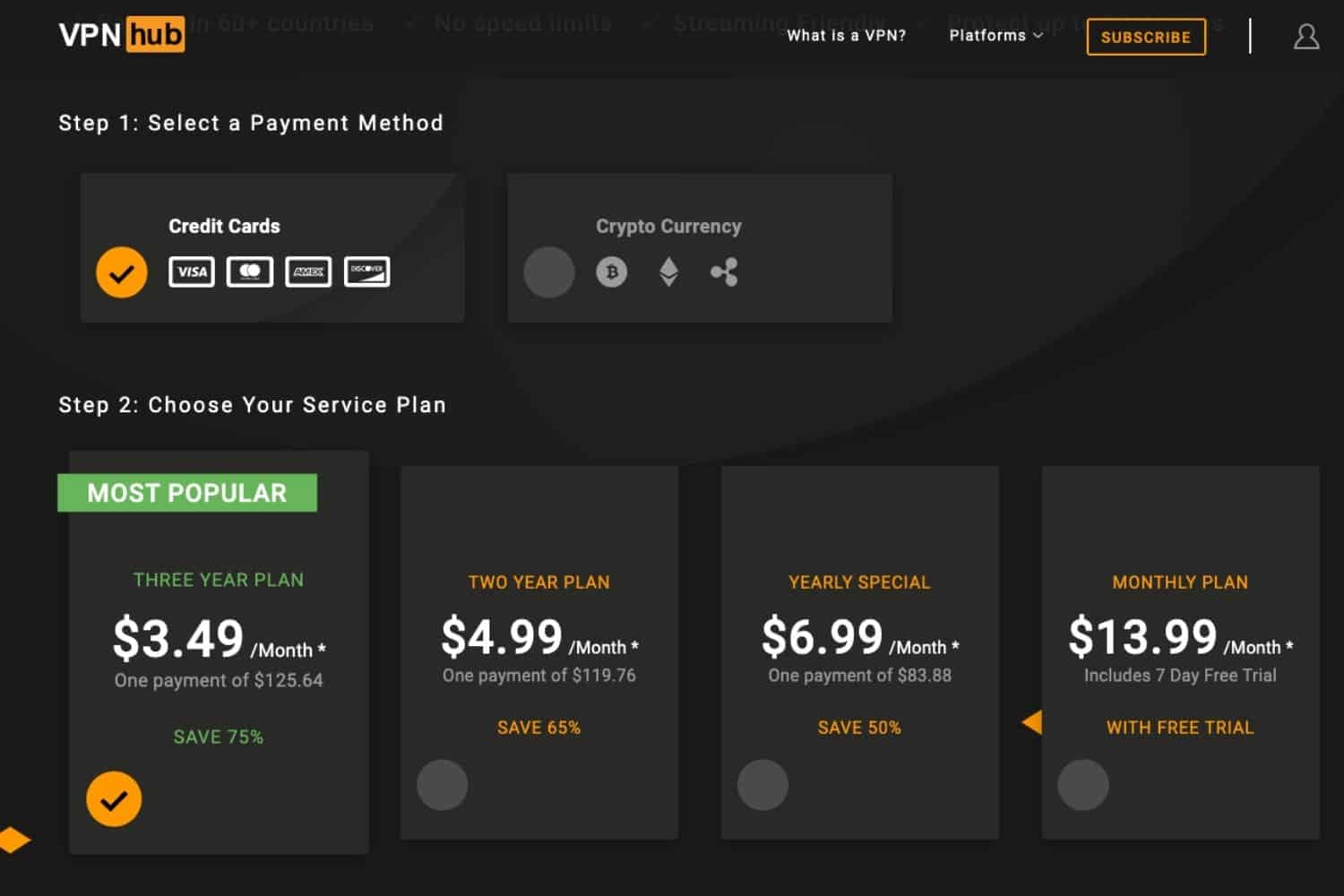The height and width of the screenshot is (896, 1344).
Task: Click the Visa card icon
Action: point(192,271)
